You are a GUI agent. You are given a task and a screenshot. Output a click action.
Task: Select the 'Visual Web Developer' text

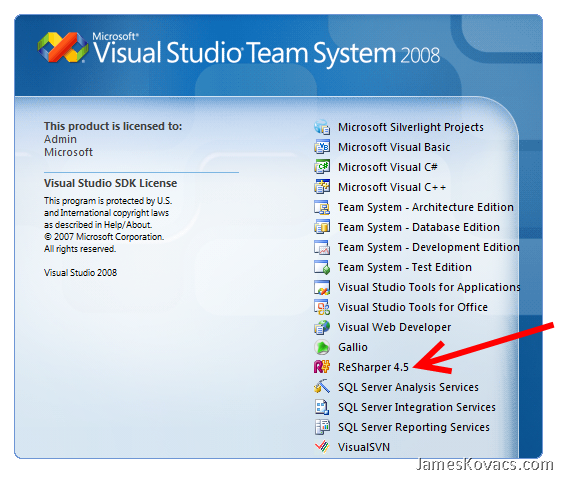[x=394, y=328]
